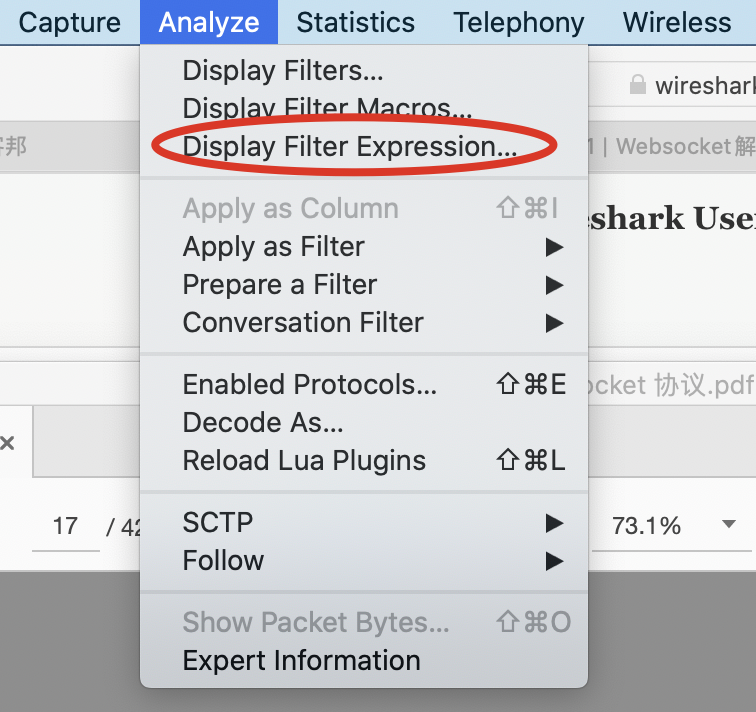Viewport: 756px width, 712px height.
Task: Open the 73.1% zoom level dropdown
Action: [x=728, y=525]
